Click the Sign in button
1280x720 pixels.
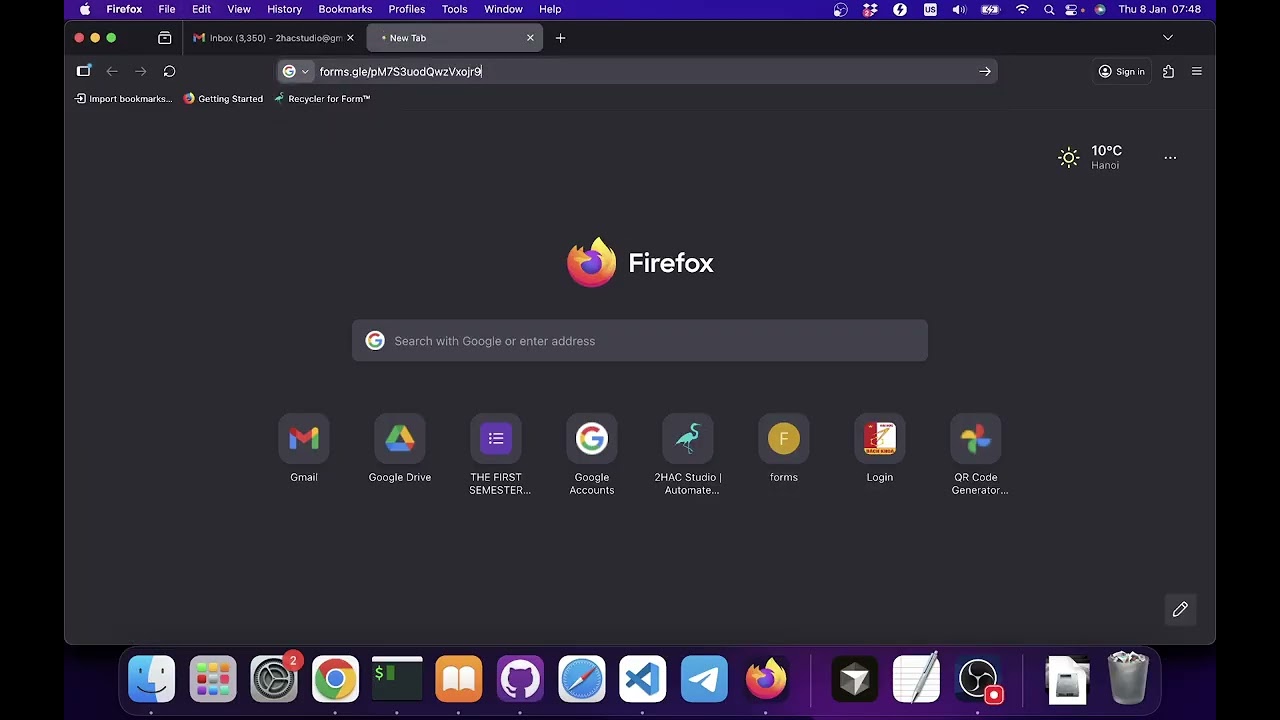pyautogui.click(x=1121, y=71)
